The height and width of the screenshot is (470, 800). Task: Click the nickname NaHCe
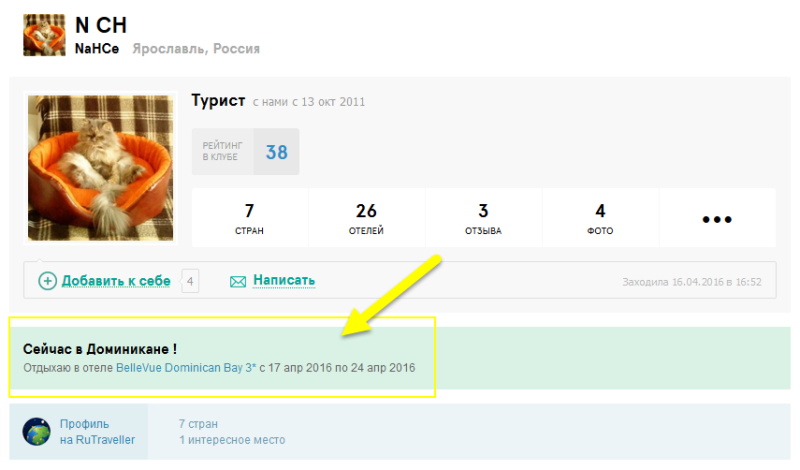tap(97, 48)
